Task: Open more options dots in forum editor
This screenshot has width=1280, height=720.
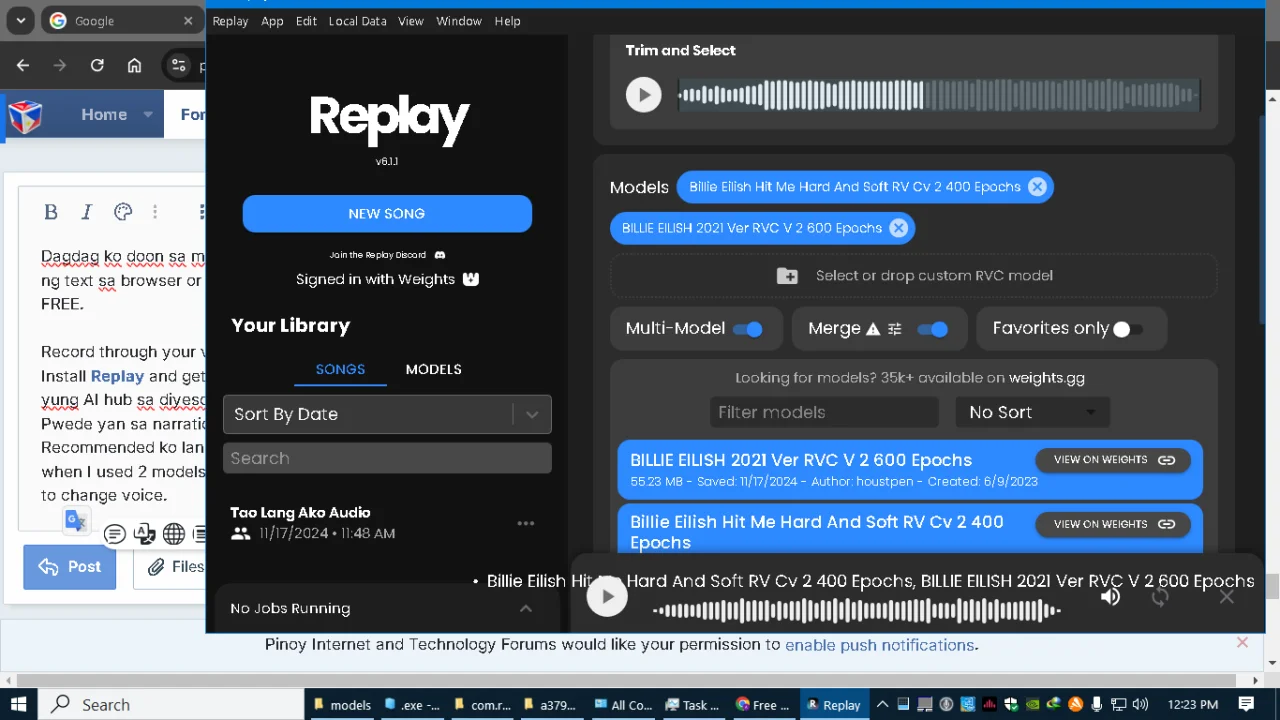Action: [155, 212]
